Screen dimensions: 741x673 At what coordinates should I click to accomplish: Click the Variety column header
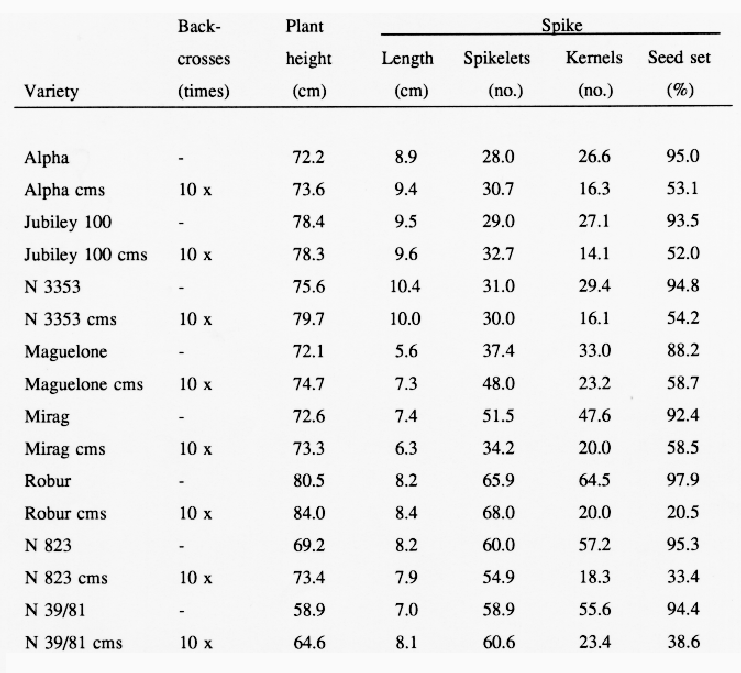coord(52,91)
